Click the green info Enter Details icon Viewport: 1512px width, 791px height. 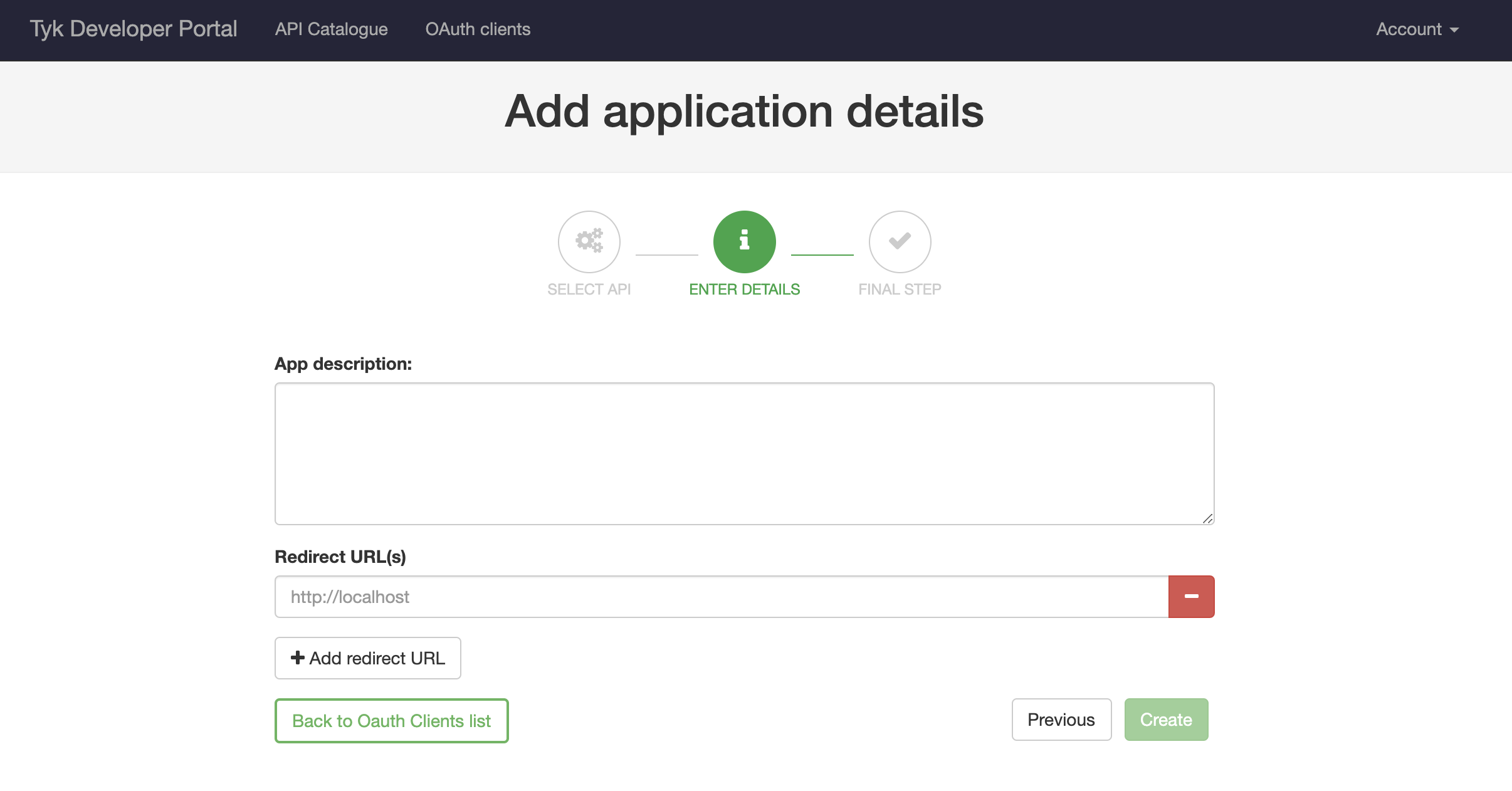(744, 241)
